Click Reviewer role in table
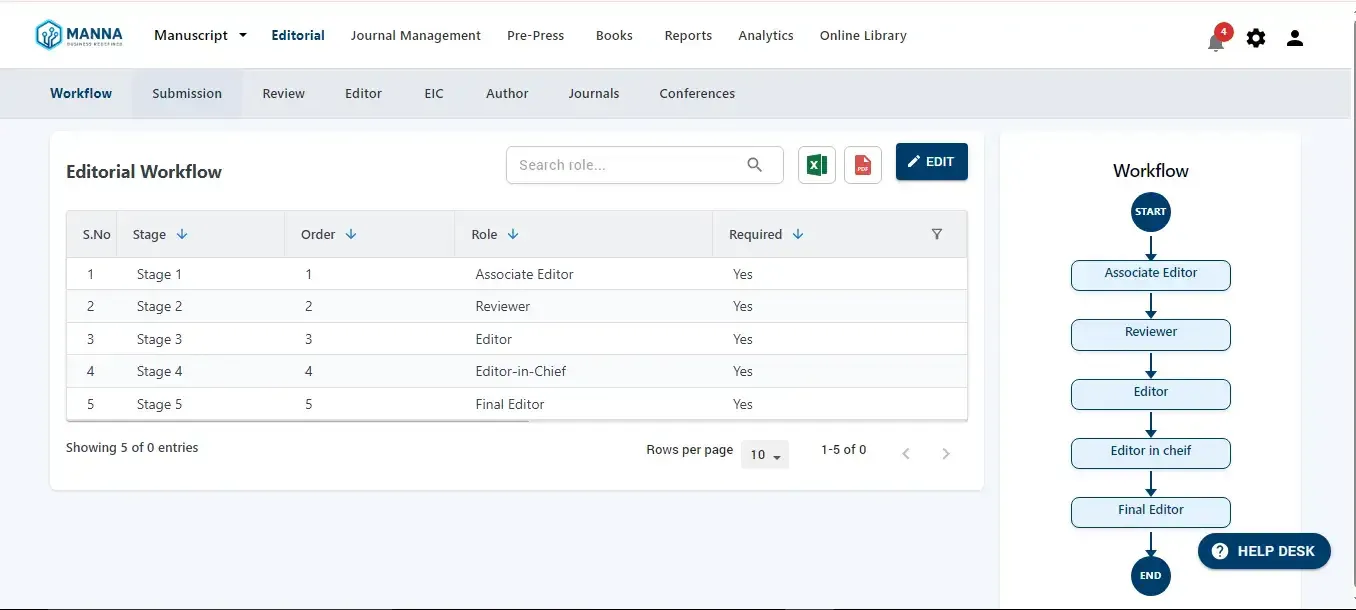Image resolution: width=1356 pixels, height=610 pixels. tap(503, 306)
